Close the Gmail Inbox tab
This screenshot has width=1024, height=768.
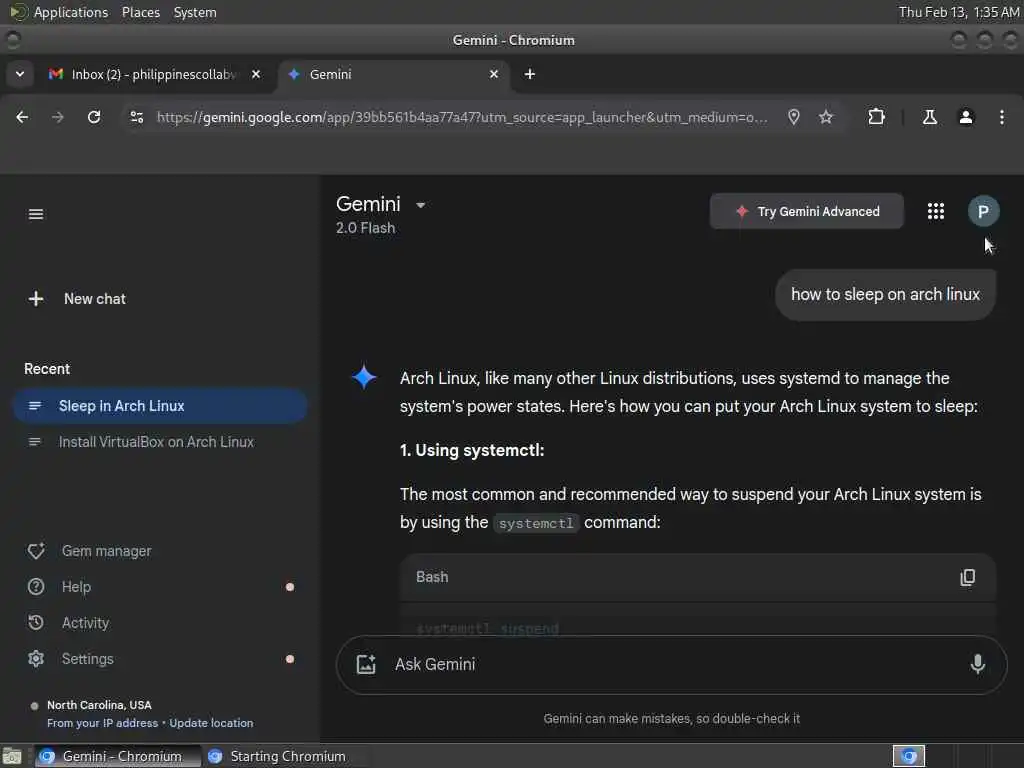coord(256,74)
